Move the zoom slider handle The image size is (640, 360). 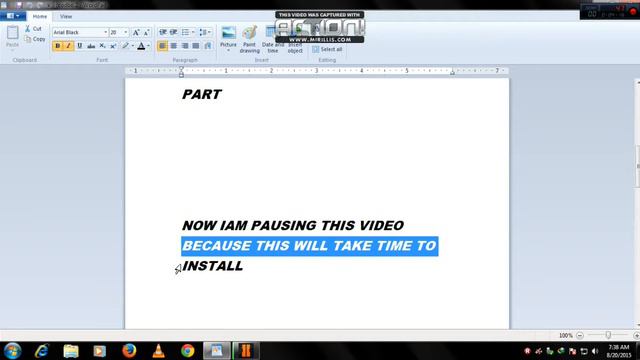pyautogui.click(x=608, y=335)
